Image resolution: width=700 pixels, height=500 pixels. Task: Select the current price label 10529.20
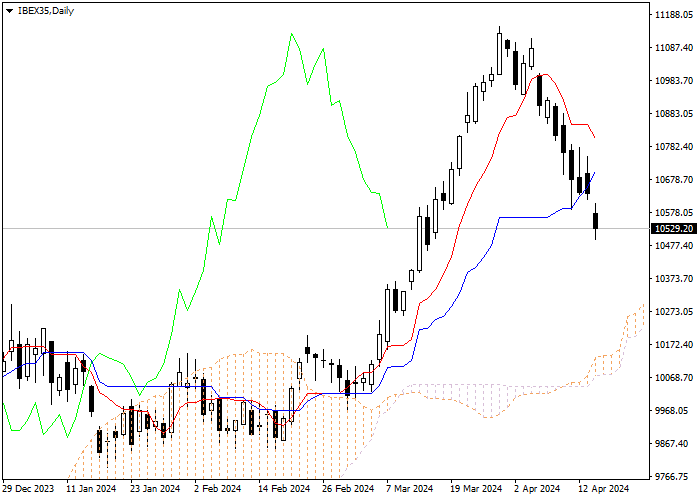(x=674, y=229)
